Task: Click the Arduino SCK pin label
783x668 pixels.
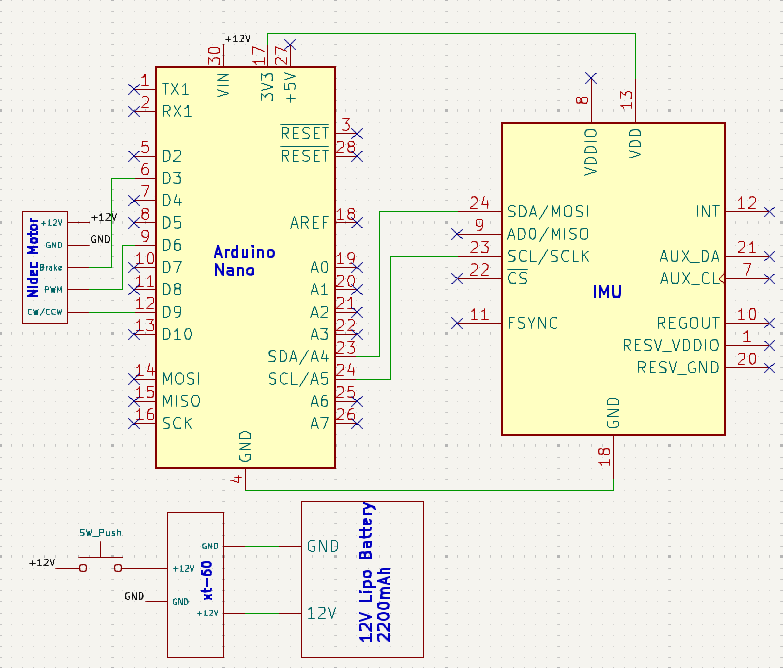Action: (x=177, y=423)
